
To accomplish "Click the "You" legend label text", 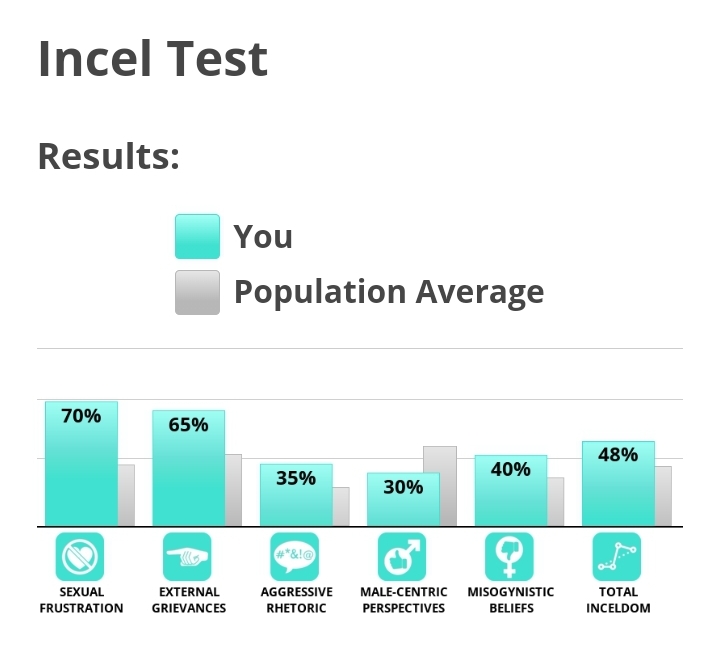I will [263, 237].
